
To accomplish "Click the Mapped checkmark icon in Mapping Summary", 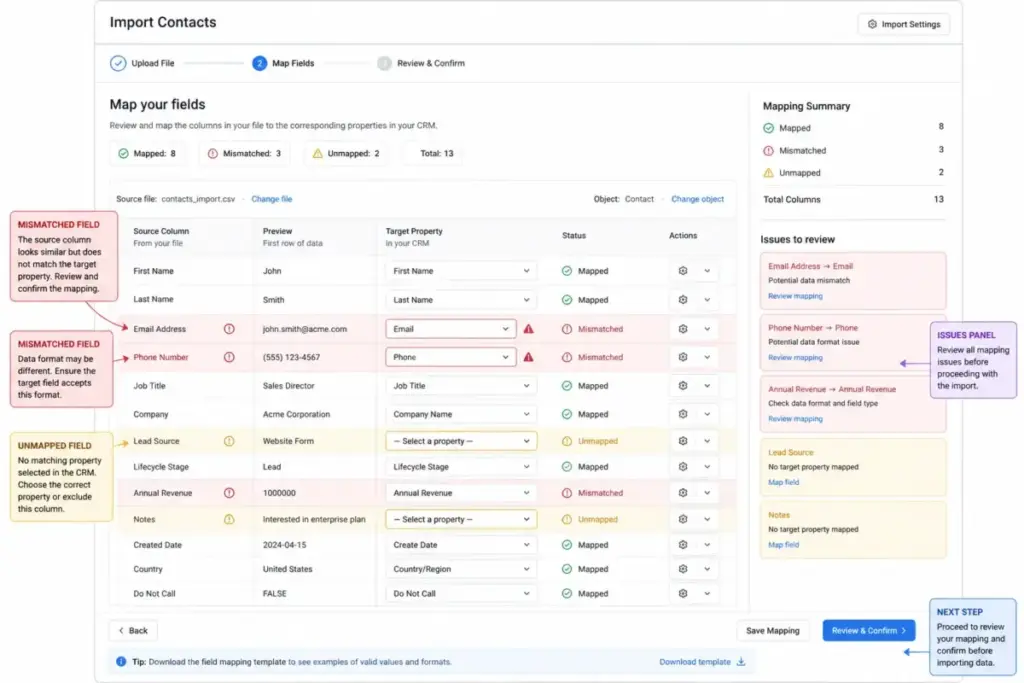I will (x=769, y=128).
